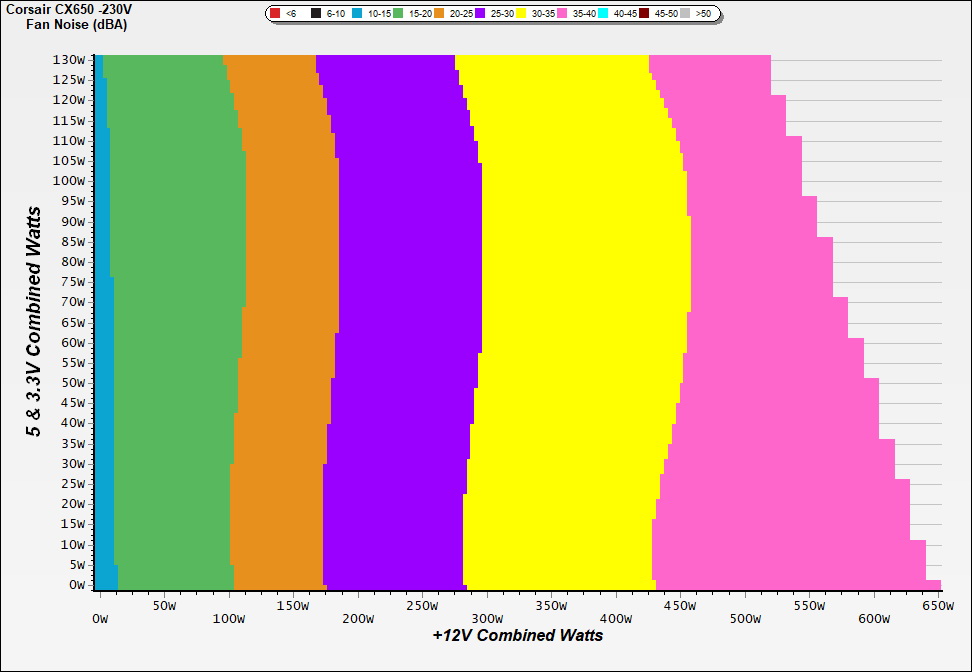Select the black 6-10 legend swatch
This screenshot has width=972, height=672.
click(x=316, y=14)
